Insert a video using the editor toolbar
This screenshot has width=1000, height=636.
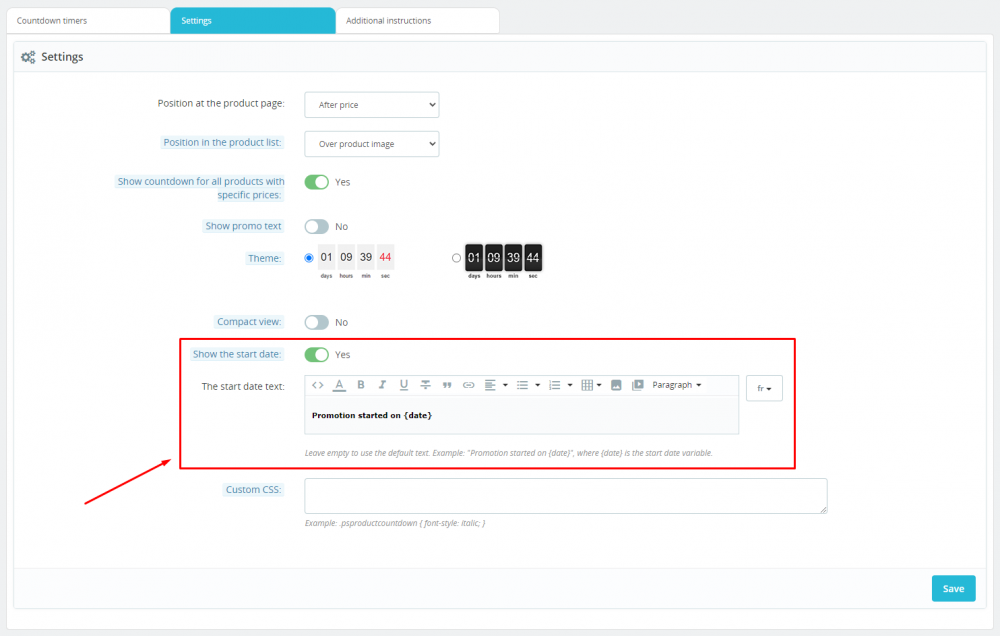(x=637, y=385)
